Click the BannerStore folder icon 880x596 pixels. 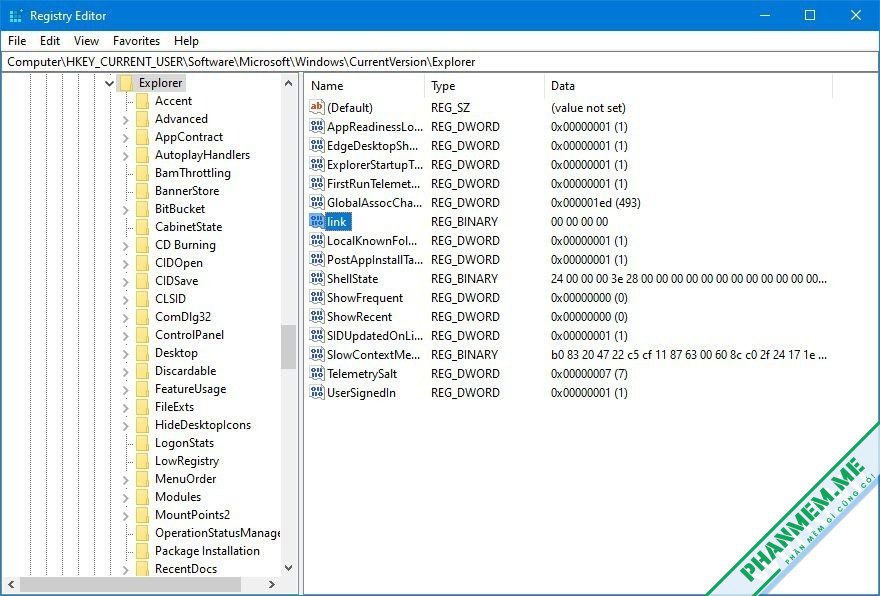pyautogui.click(x=143, y=191)
